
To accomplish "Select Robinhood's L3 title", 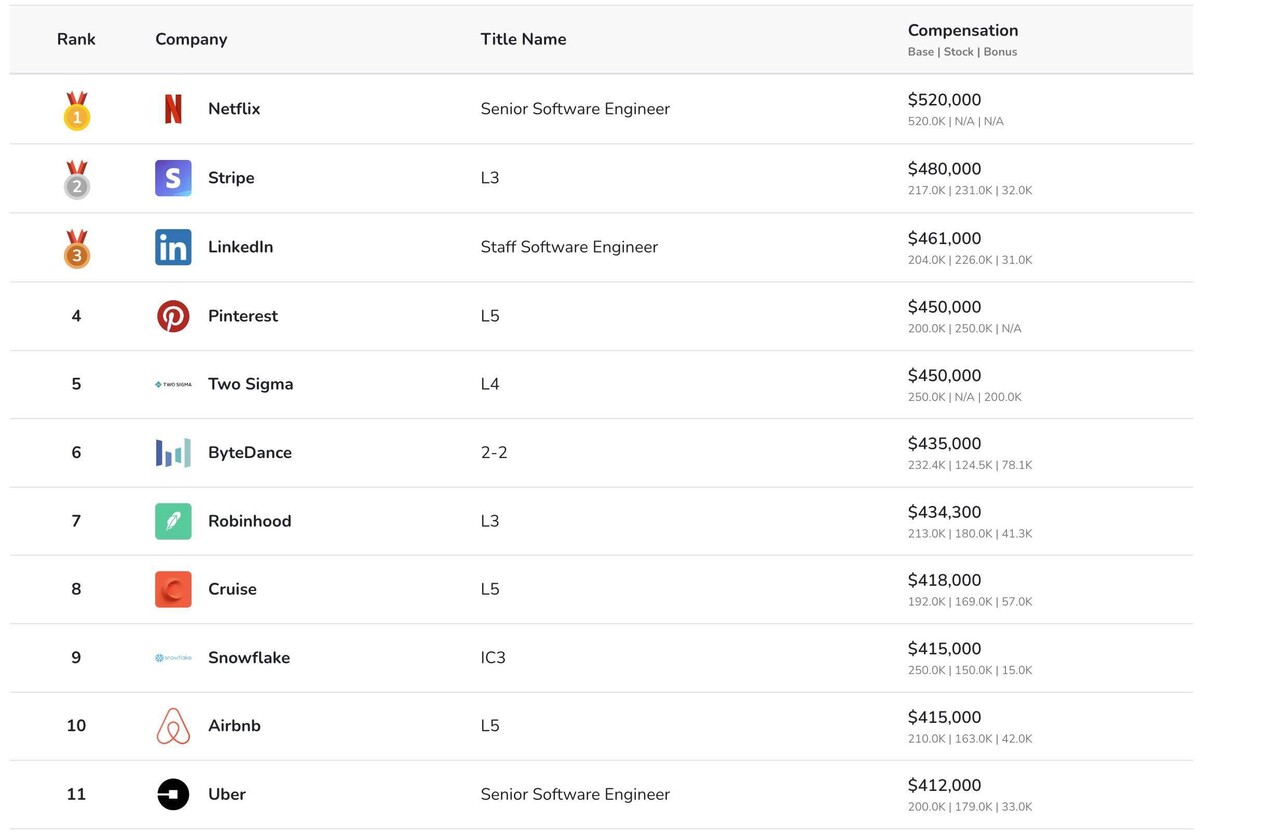I will [490, 521].
